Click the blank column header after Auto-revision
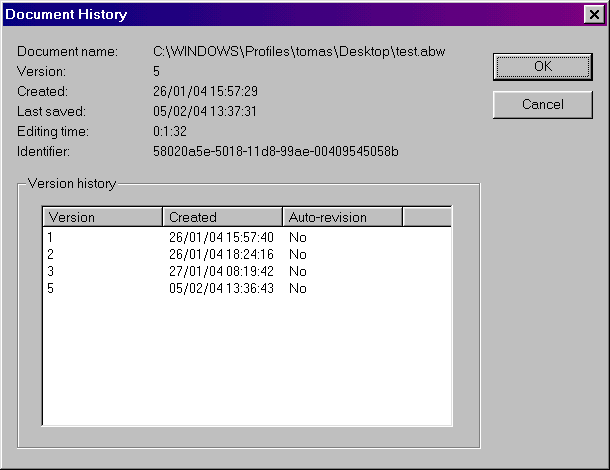Screen dimensions: 610x470 click(x=426, y=217)
